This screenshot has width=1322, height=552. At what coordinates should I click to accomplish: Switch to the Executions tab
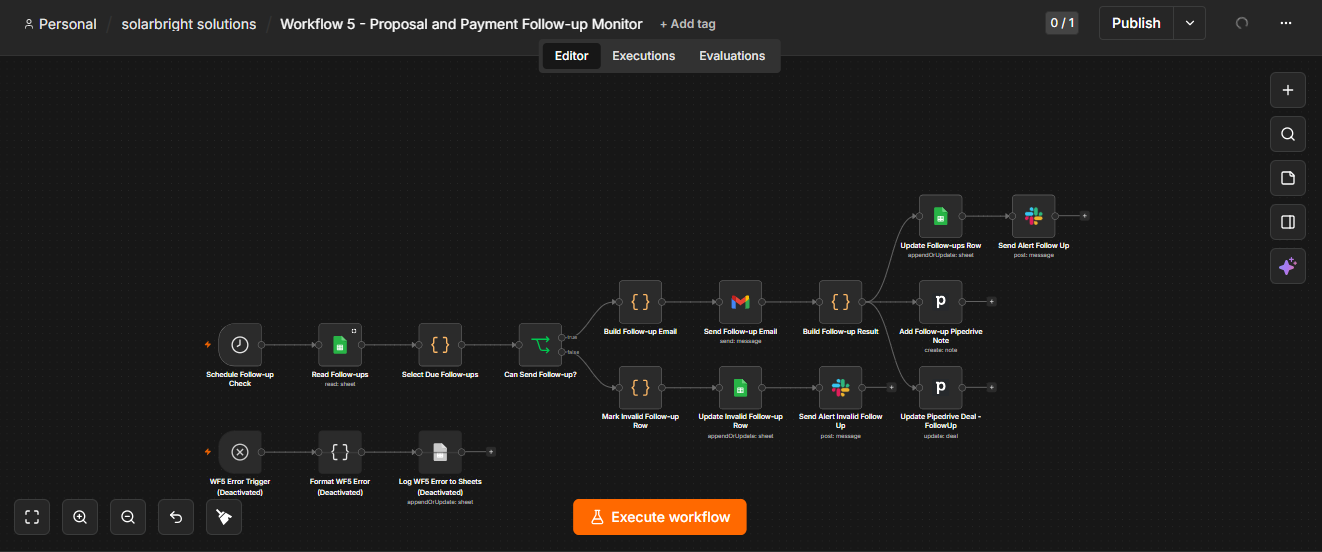pyautogui.click(x=644, y=56)
